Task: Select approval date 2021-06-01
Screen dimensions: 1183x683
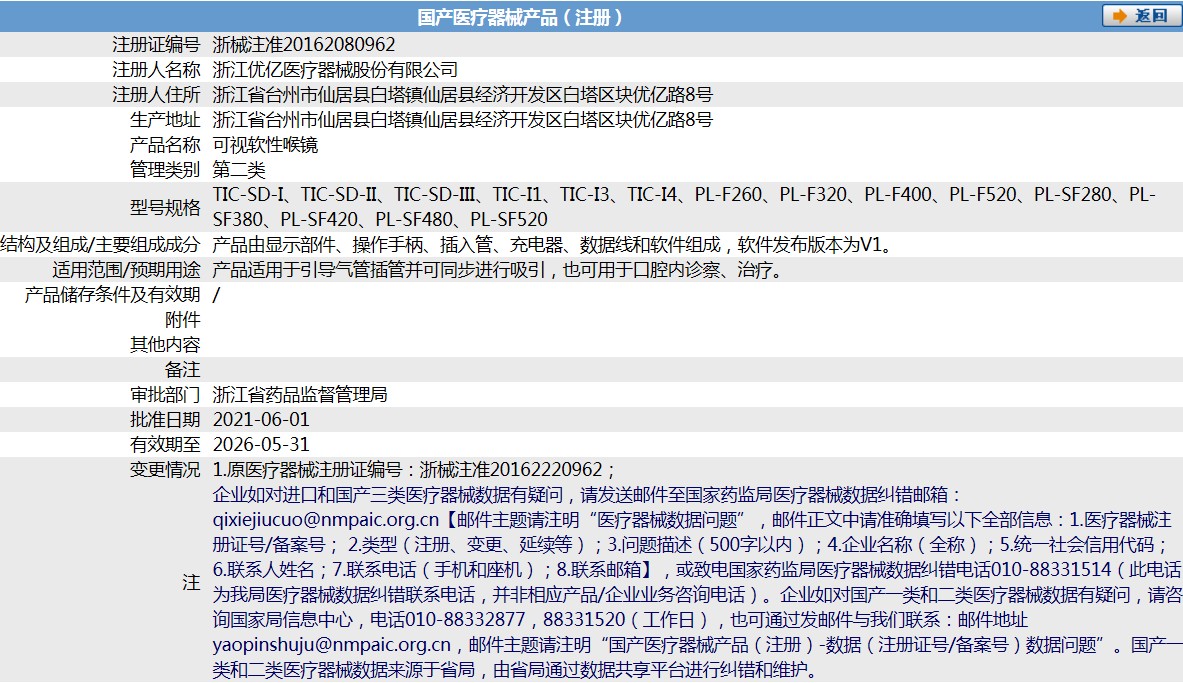Action: (x=261, y=419)
